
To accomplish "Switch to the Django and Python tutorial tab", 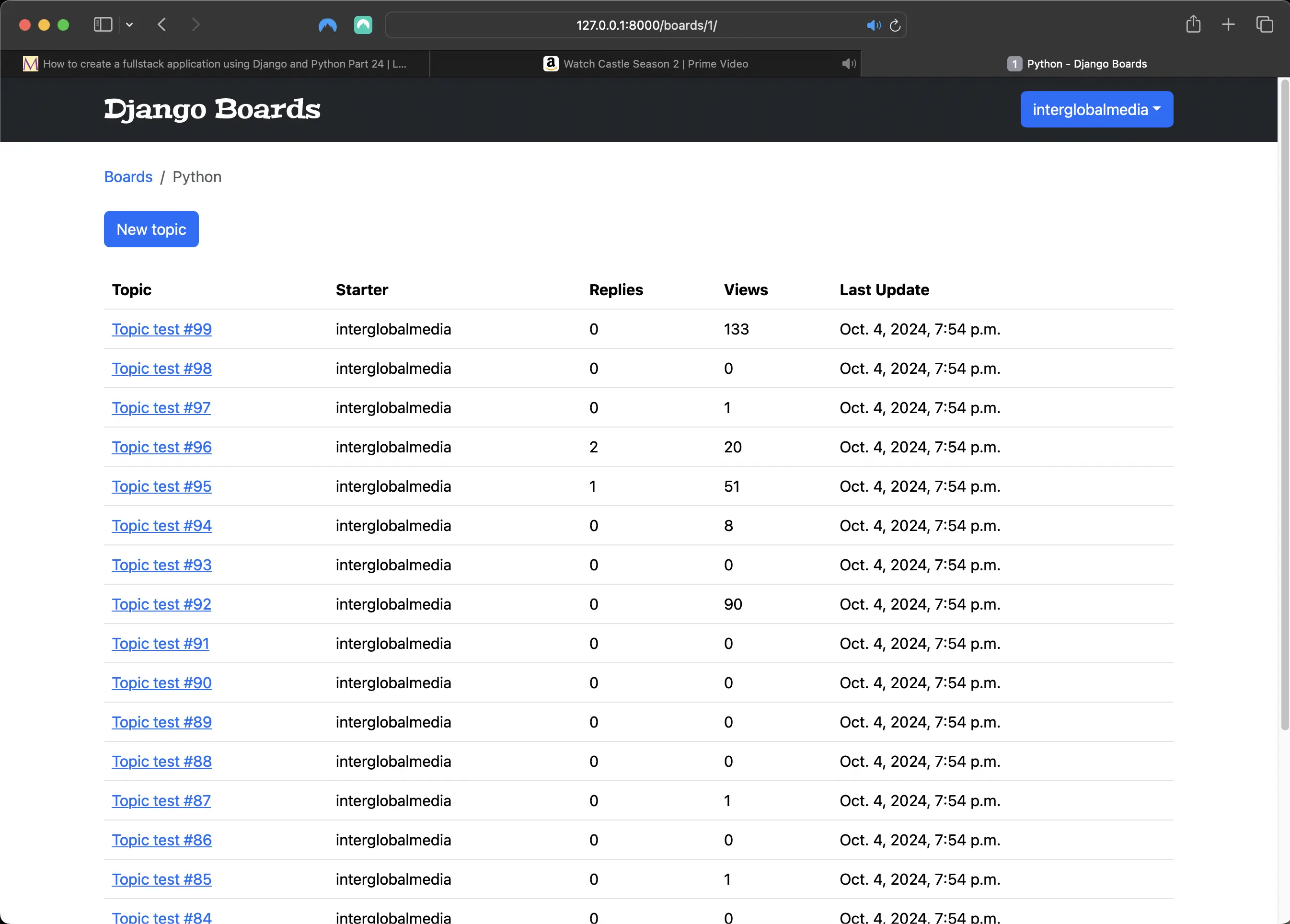I will point(215,64).
